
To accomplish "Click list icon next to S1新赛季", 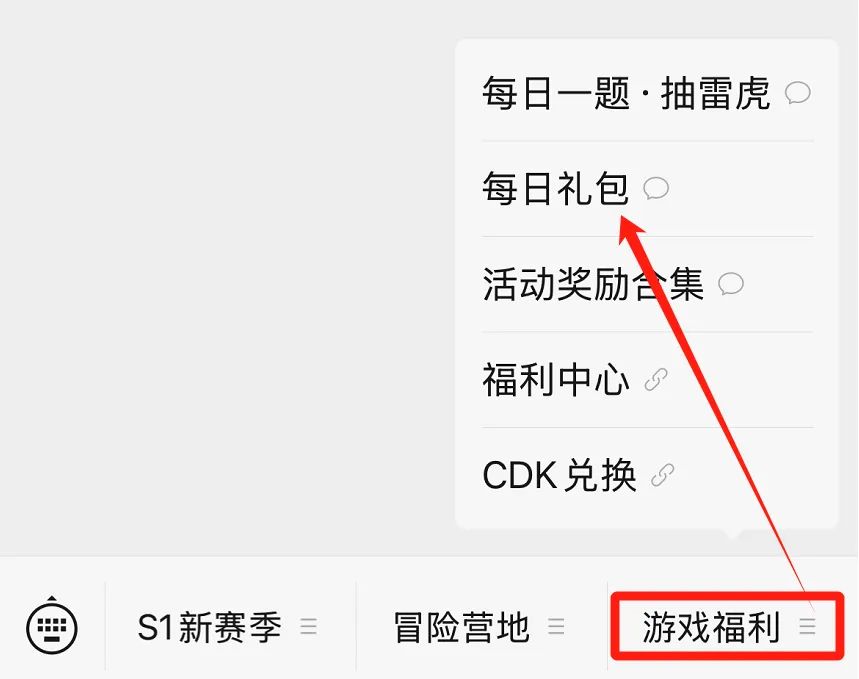I will click(x=308, y=626).
